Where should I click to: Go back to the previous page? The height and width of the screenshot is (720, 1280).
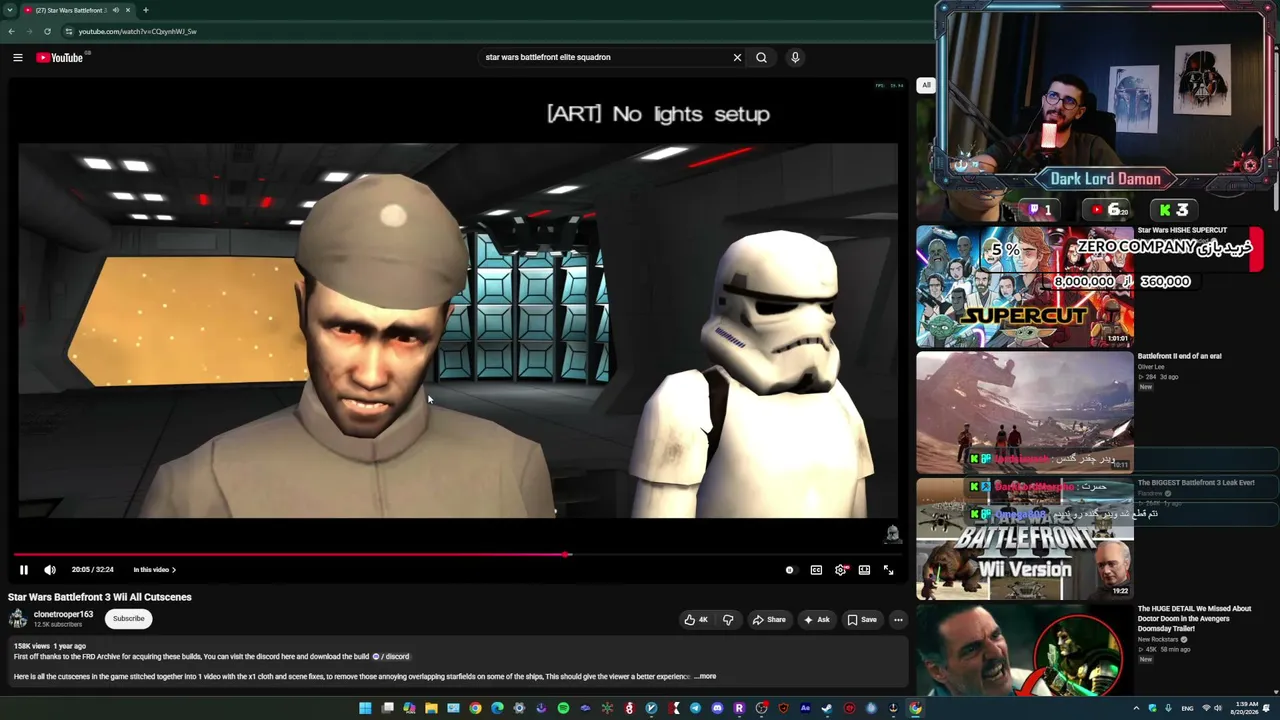pos(11,31)
